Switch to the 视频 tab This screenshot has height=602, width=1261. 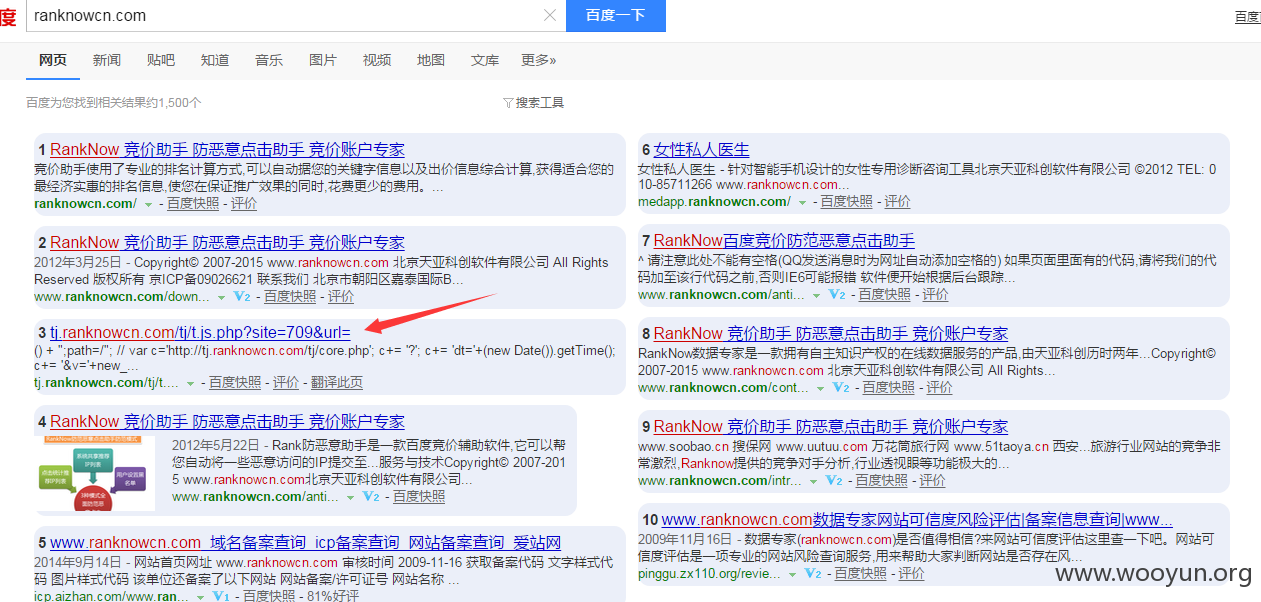[x=377, y=60]
